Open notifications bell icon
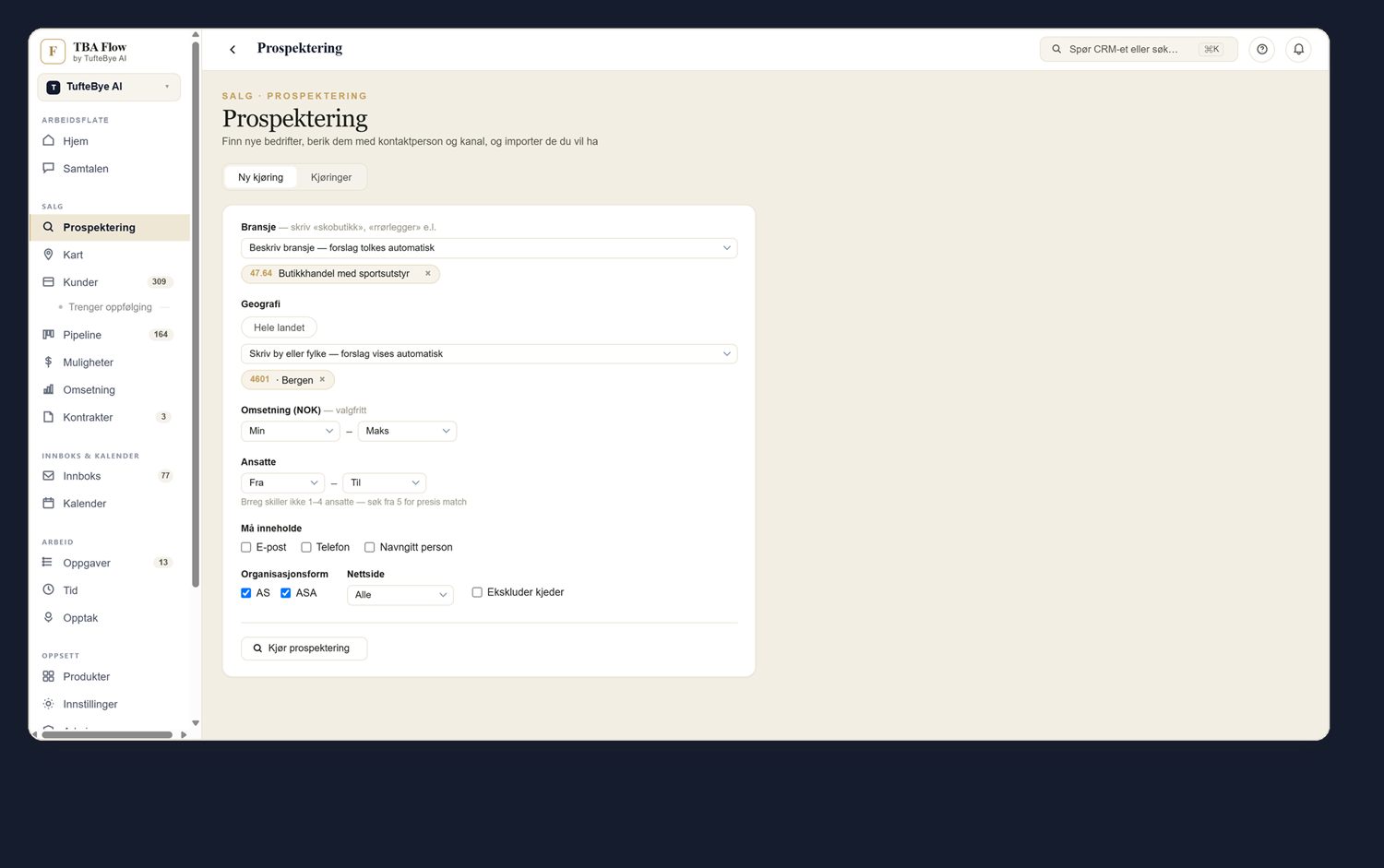The image size is (1384, 868). coord(1298,50)
